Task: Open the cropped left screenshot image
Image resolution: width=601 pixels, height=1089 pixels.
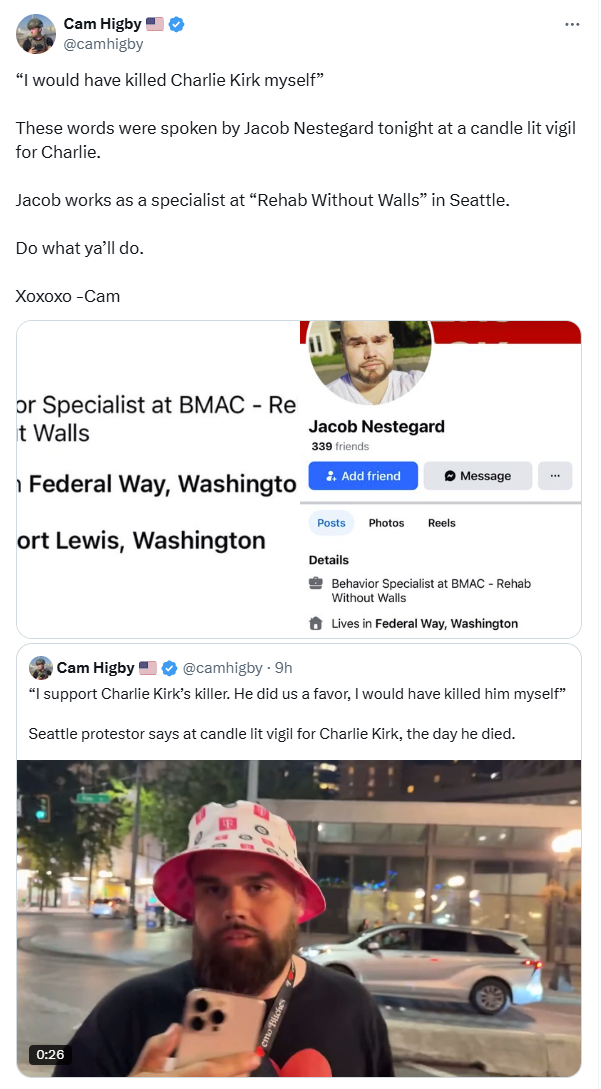Action: click(158, 479)
